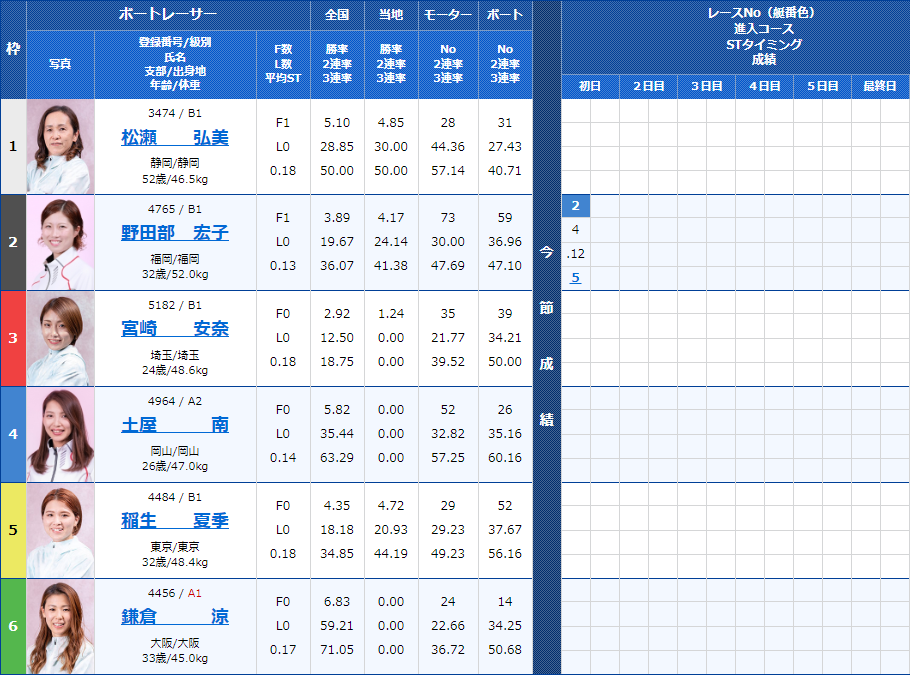Click photo of racer 野田部 宏子
The image size is (910, 675).
pyautogui.click(x=60, y=242)
